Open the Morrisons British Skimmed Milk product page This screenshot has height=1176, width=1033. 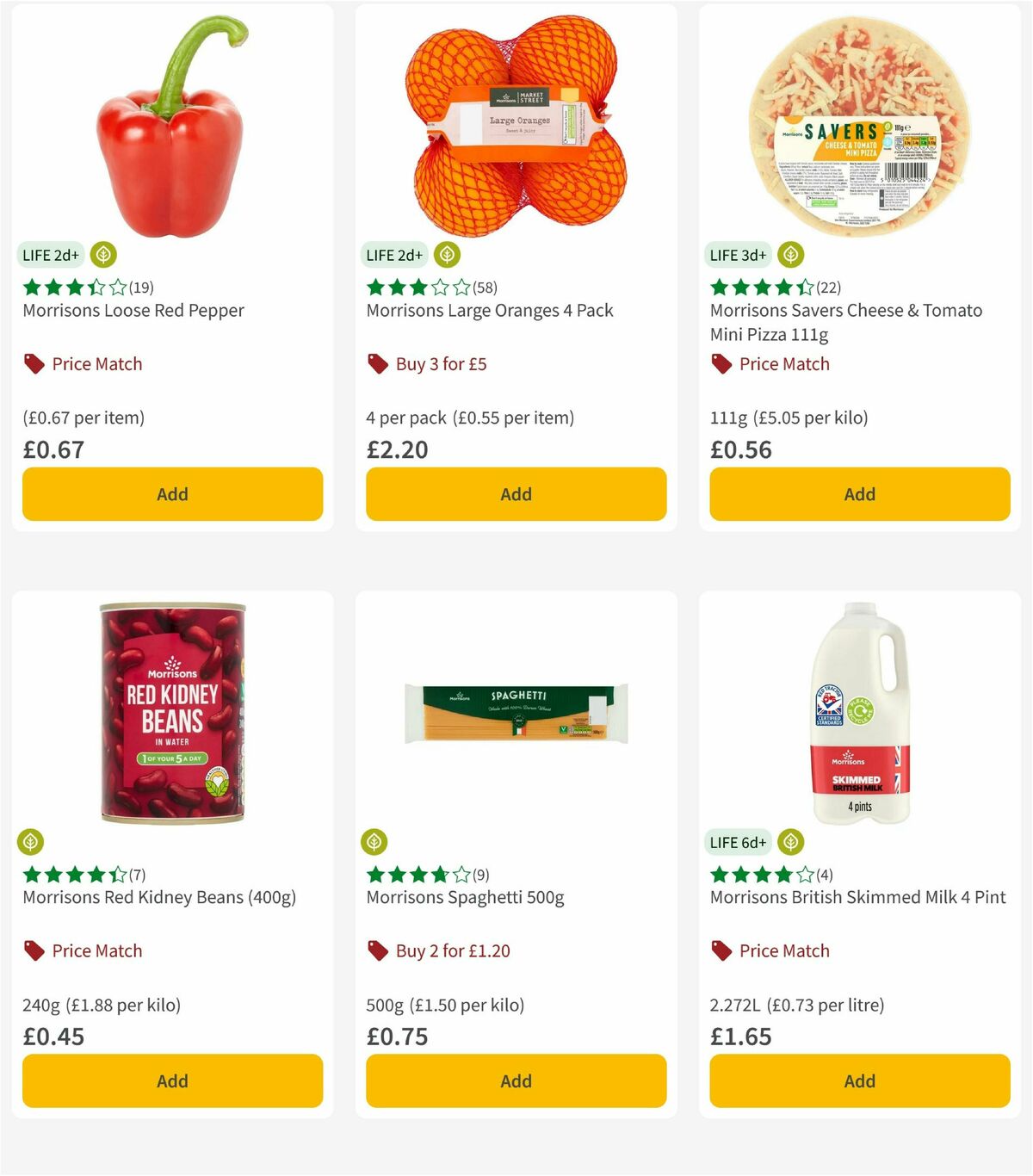click(857, 897)
